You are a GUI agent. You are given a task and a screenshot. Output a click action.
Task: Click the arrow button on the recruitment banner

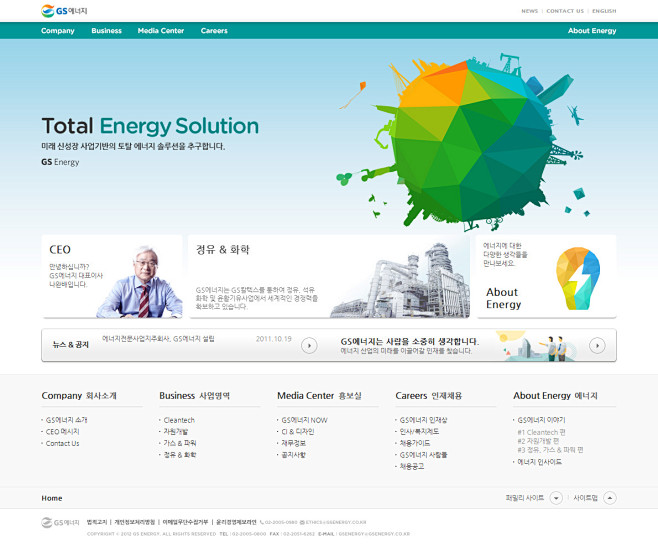597,345
